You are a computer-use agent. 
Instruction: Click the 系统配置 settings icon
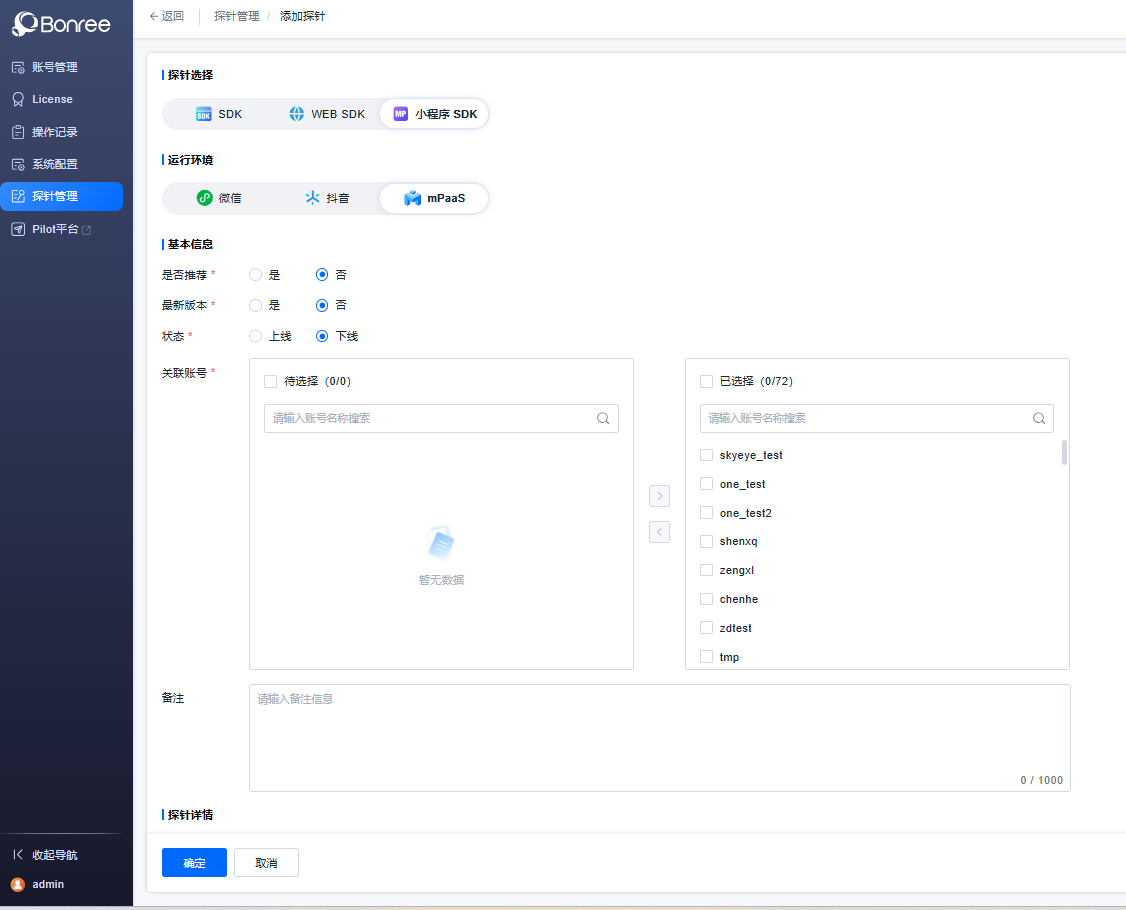(x=18, y=164)
